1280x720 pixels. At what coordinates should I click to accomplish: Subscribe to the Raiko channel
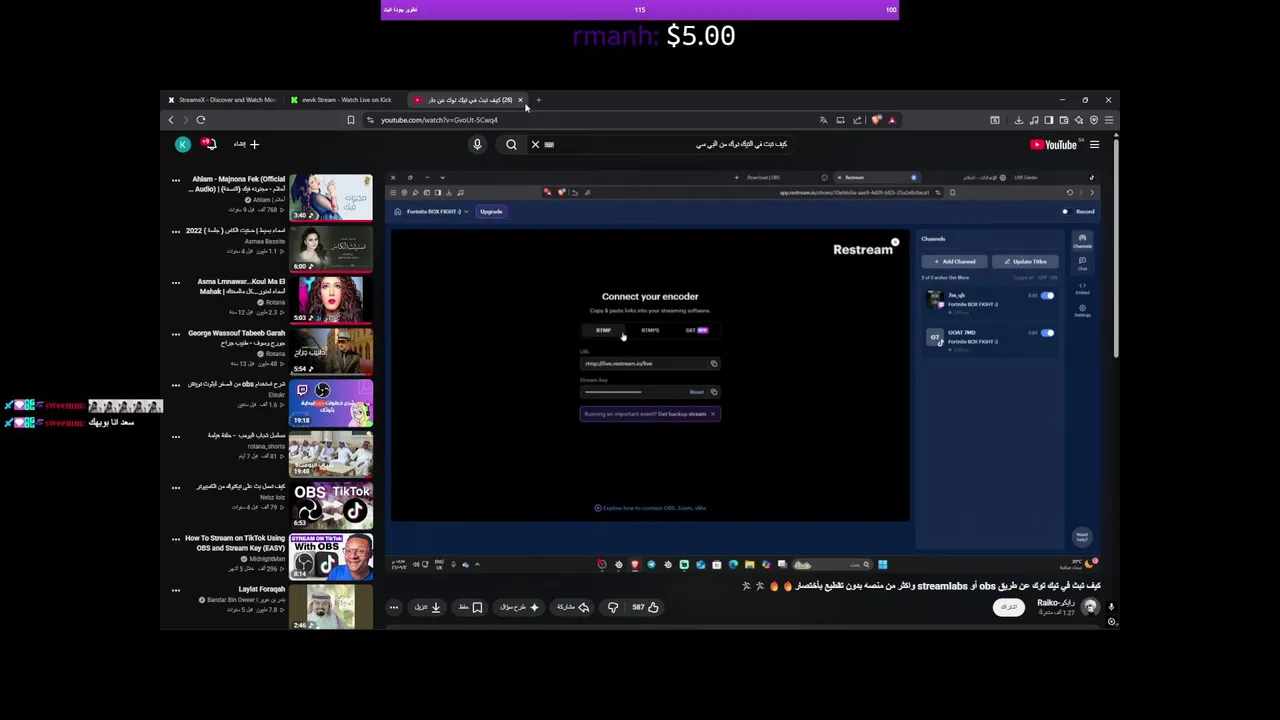tap(1009, 607)
